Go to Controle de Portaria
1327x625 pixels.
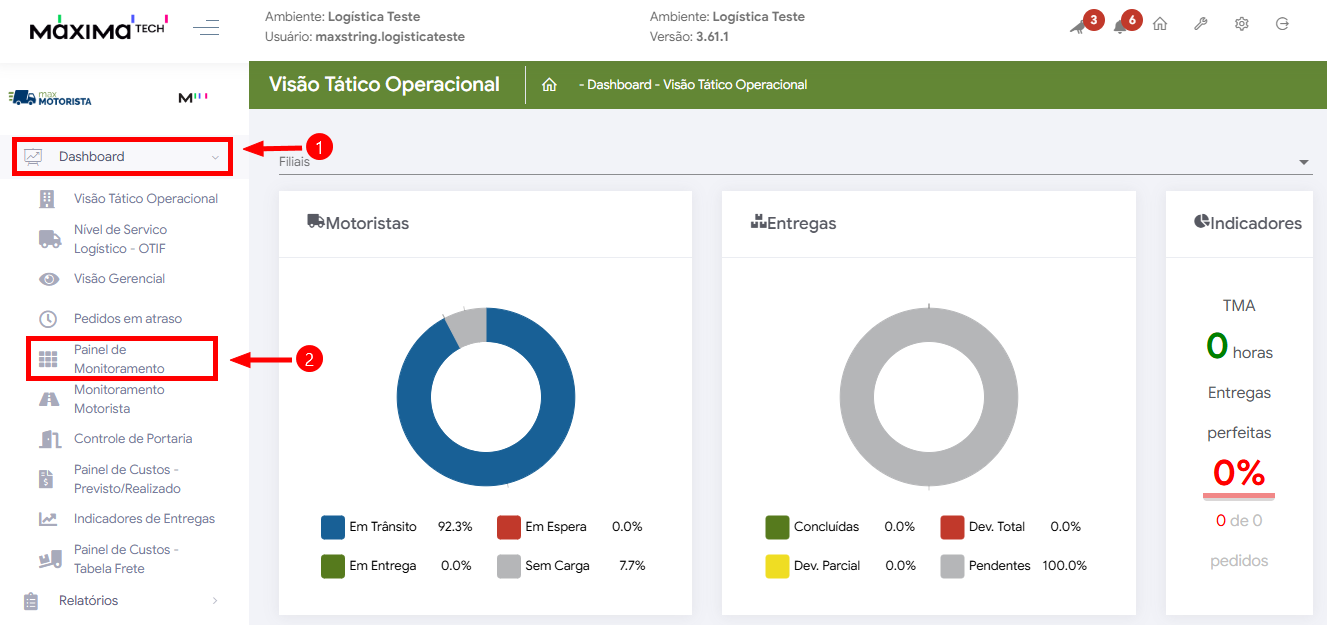point(132,439)
